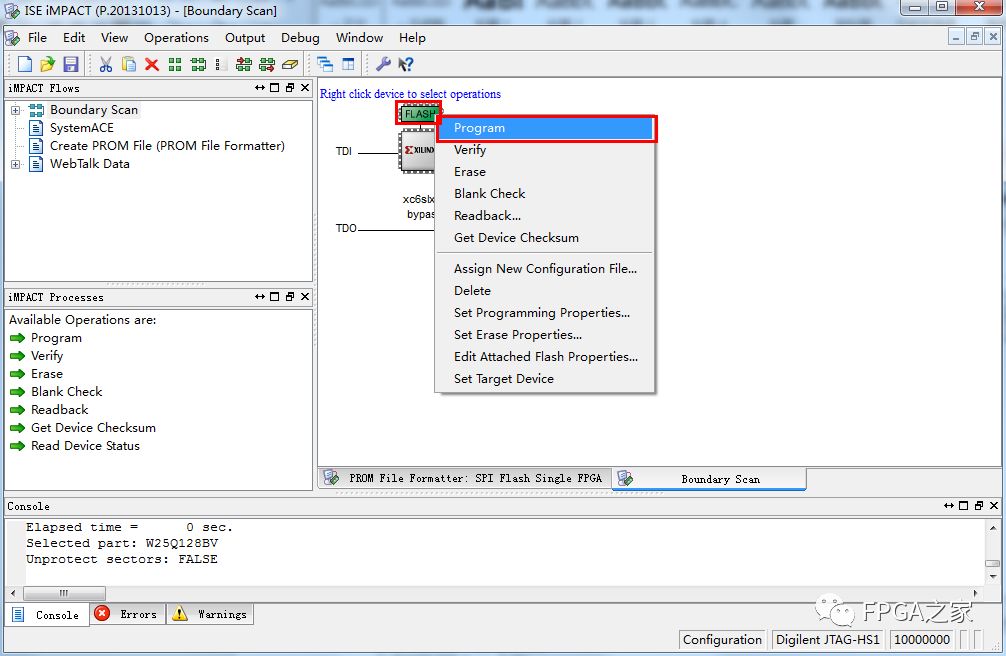Choose Blank Check from the context menu
Image resolution: width=1006 pixels, height=656 pixels.
(545, 194)
